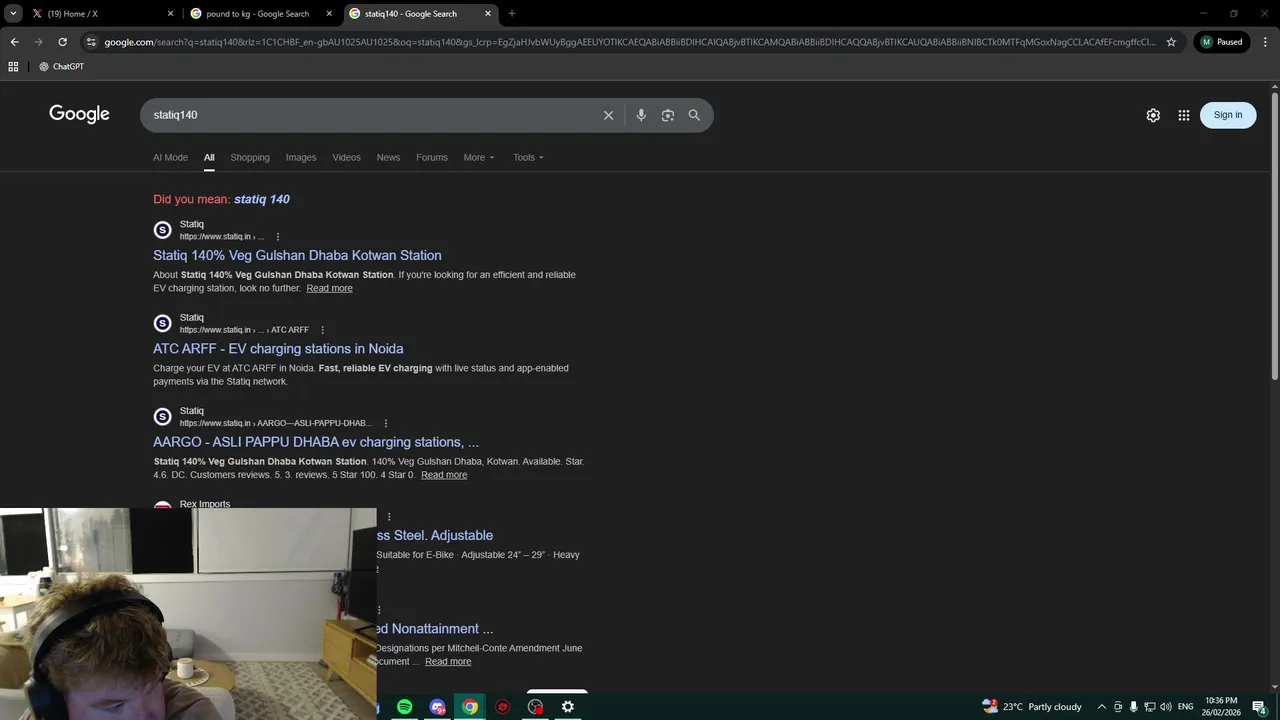Open Chrome from the taskbar
Viewport: 1280px width, 720px height.
point(470,707)
